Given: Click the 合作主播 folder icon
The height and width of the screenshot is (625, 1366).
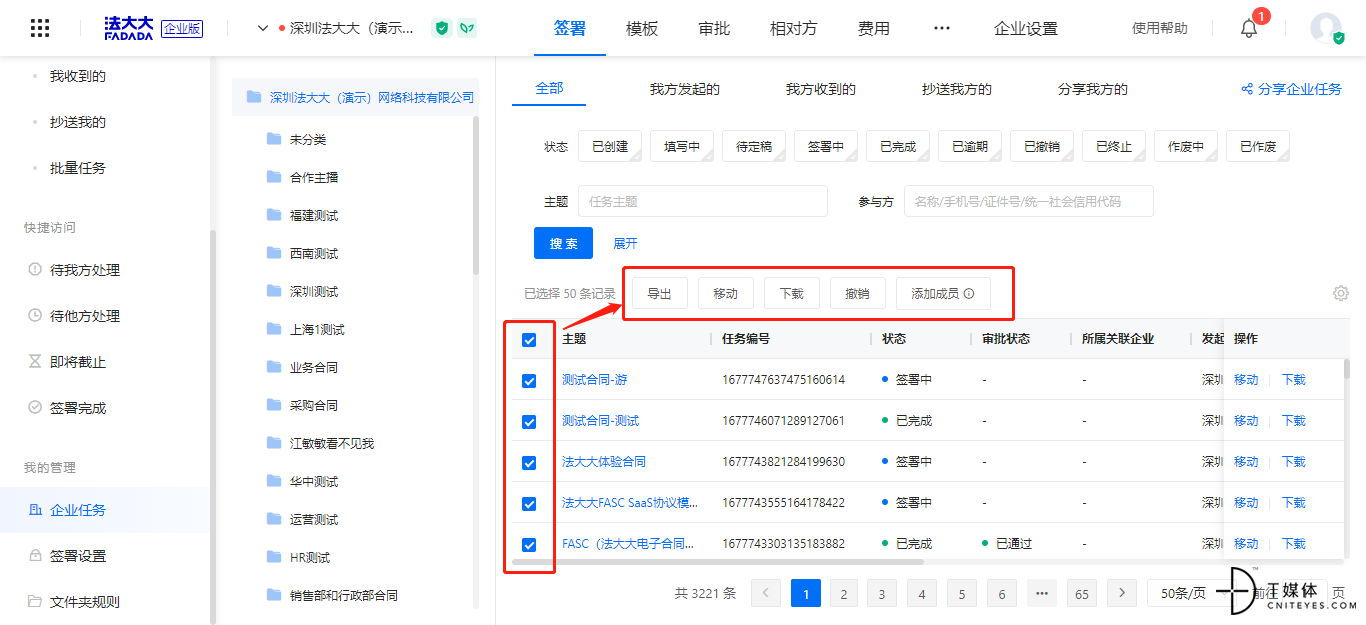Looking at the screenshot, I should point(274,177).
